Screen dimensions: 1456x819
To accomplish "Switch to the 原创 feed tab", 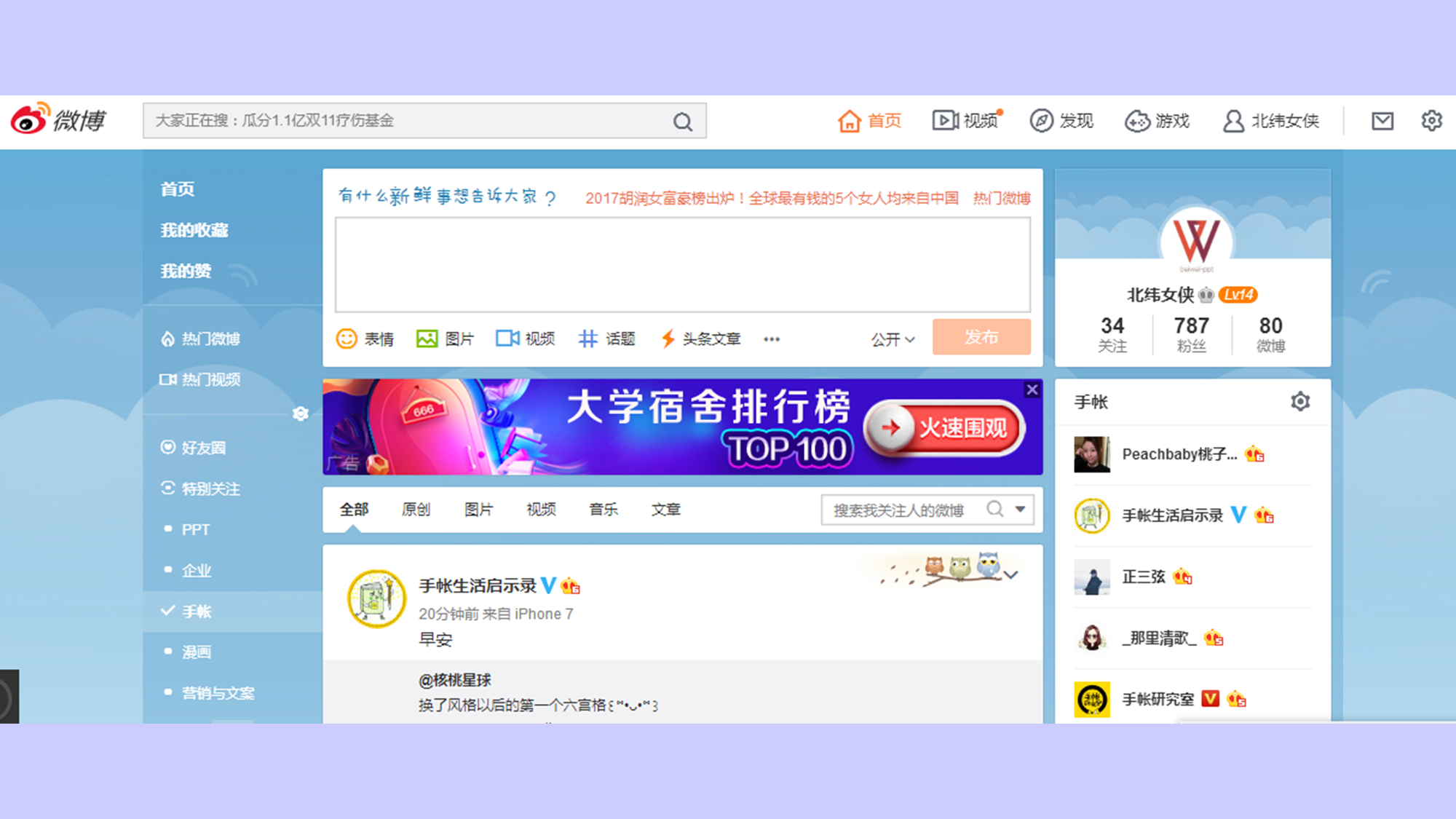I will click(x=416, y=510).
